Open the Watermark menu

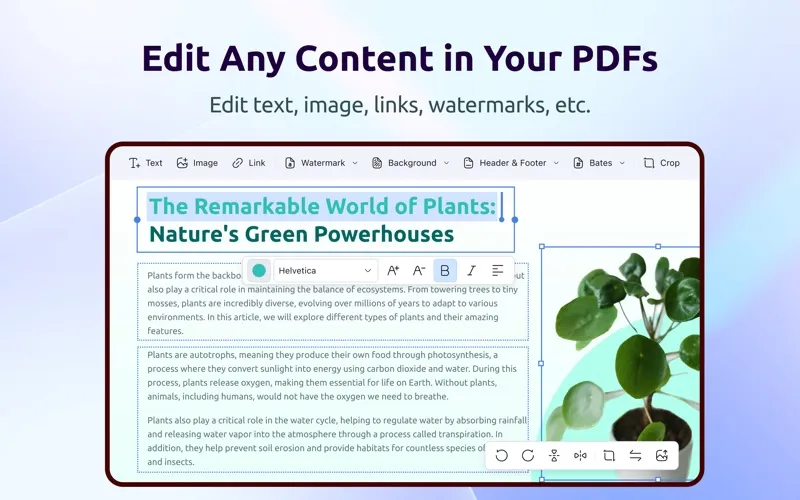[x=315, y=163]
